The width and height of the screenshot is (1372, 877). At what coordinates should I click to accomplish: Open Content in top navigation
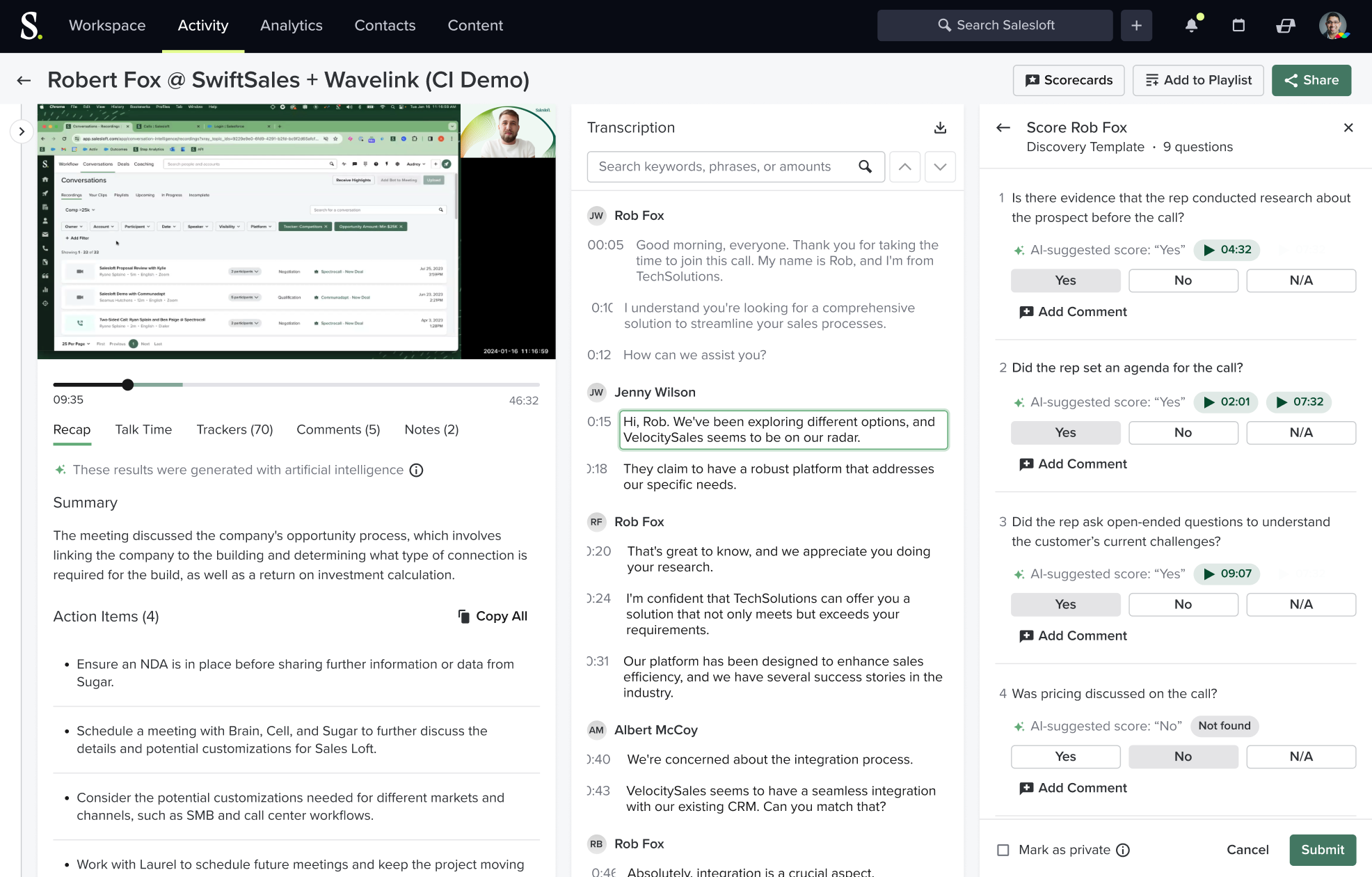pyautogui.click(x=475, y=25)
